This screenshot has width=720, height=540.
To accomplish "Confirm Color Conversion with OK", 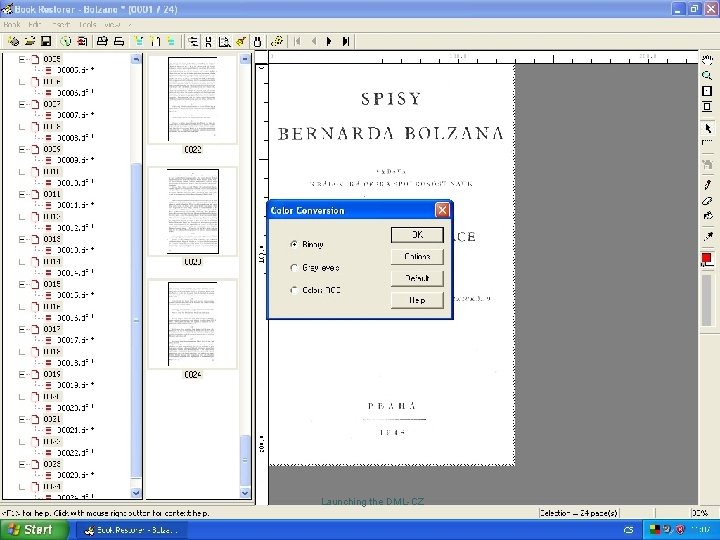I will [x=417, y=235].
